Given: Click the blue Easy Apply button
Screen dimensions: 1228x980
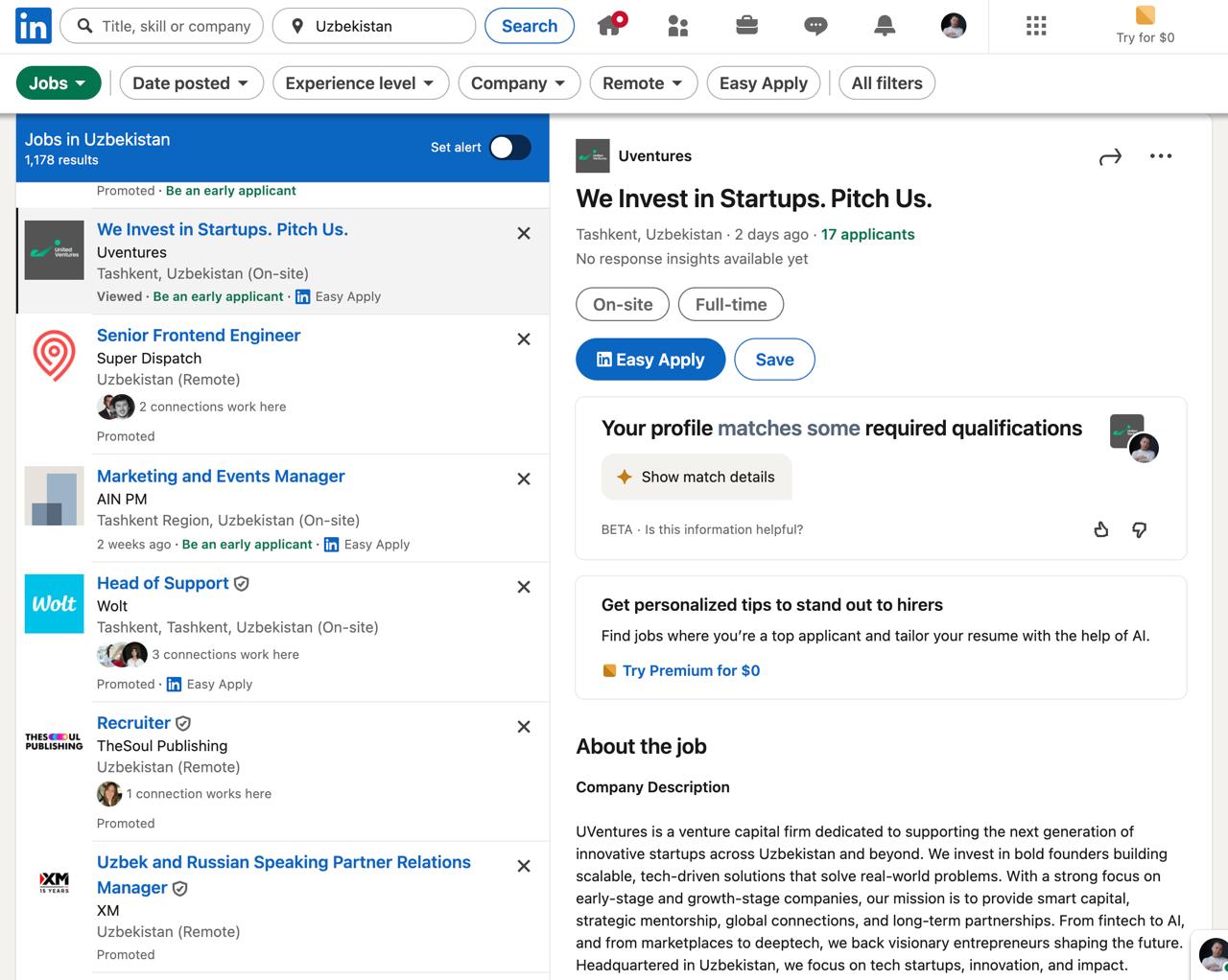Looking at the screenshot, I should (650, 360).
